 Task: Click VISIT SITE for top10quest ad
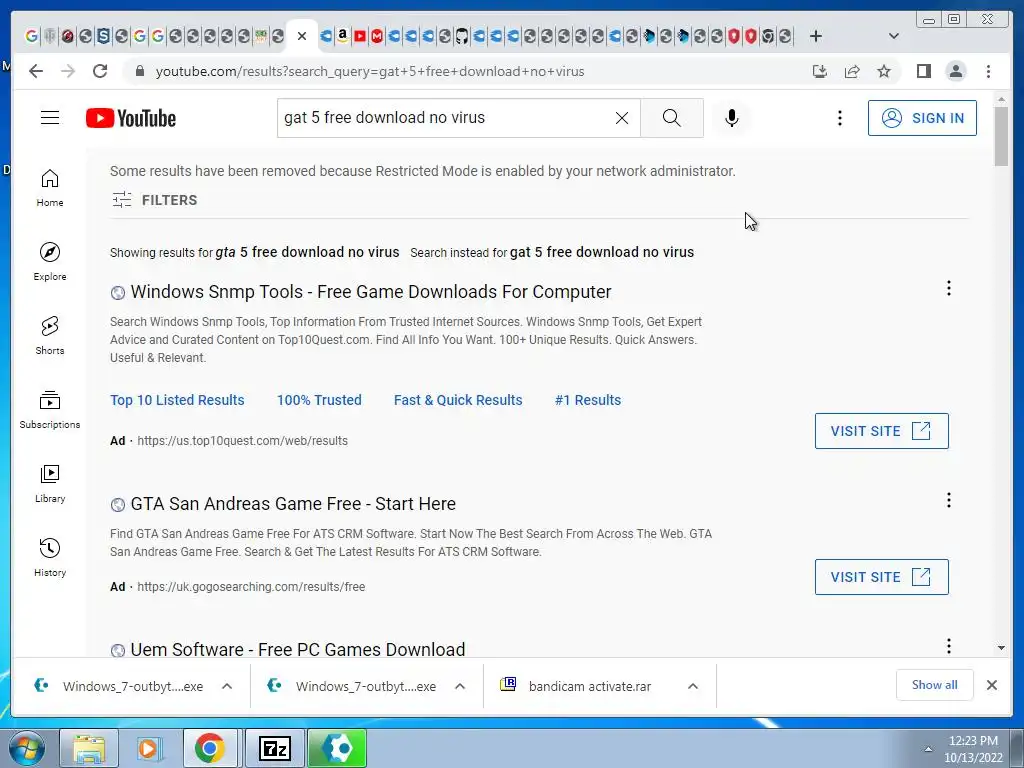click(881, 431)
